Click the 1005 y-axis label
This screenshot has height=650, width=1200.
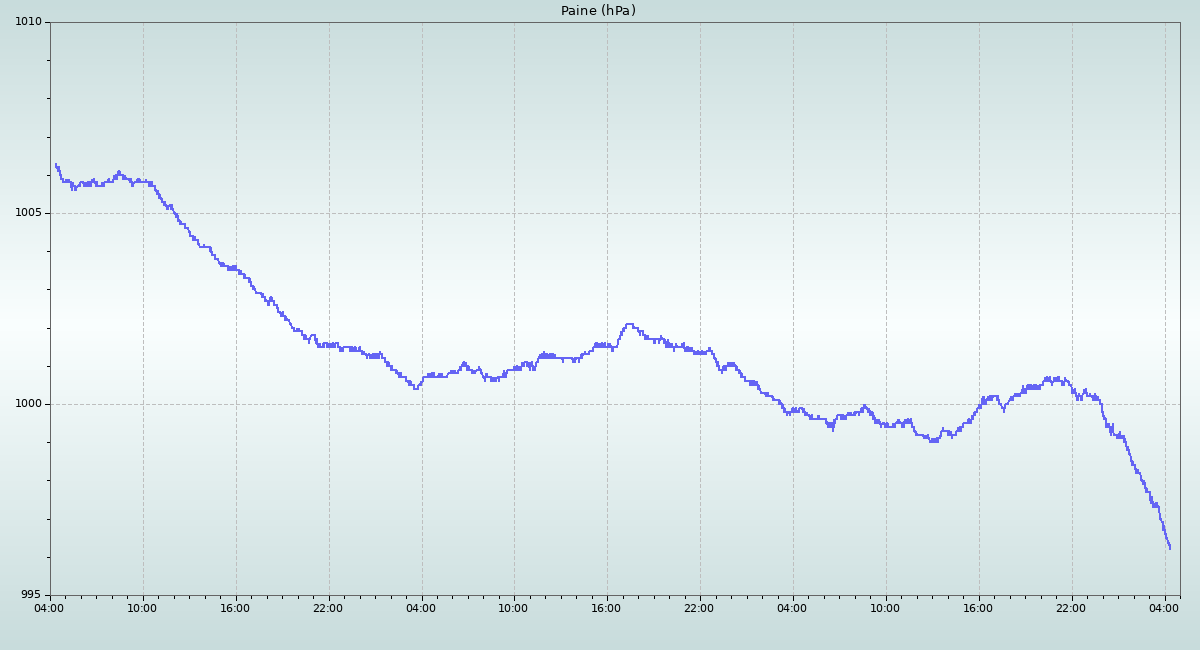point(29,213)
